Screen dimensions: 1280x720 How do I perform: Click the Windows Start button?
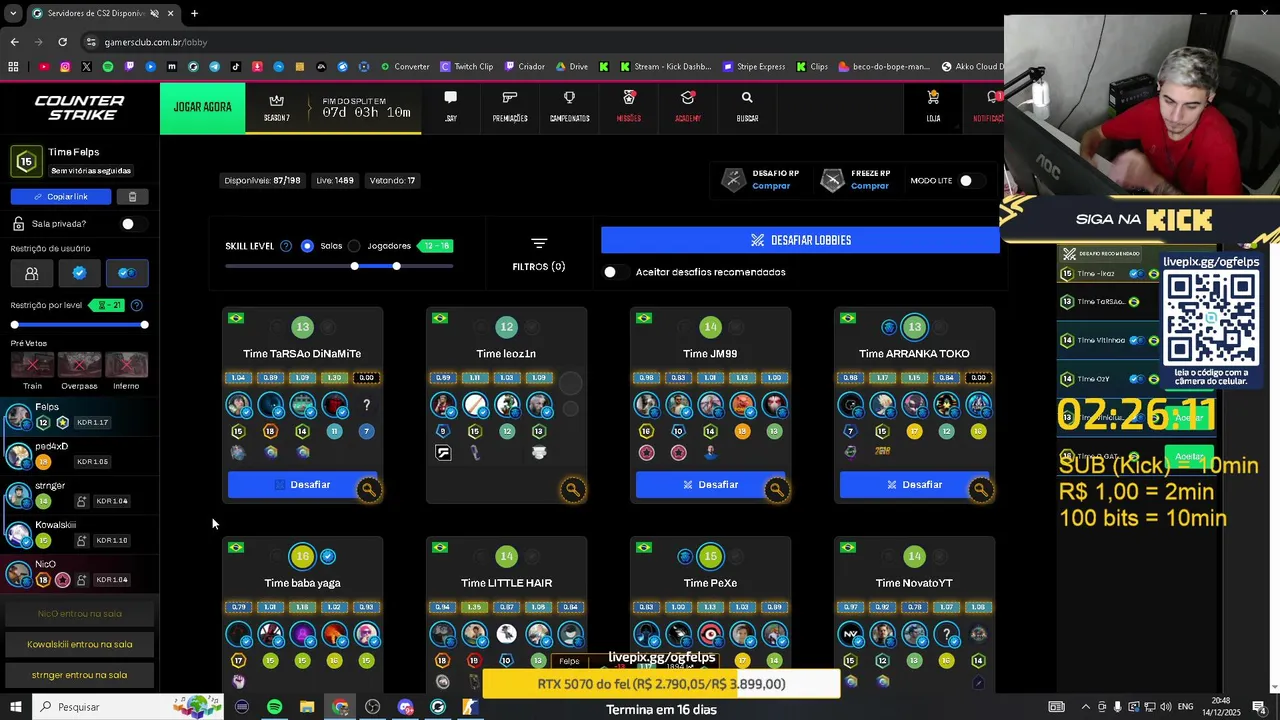15,707
